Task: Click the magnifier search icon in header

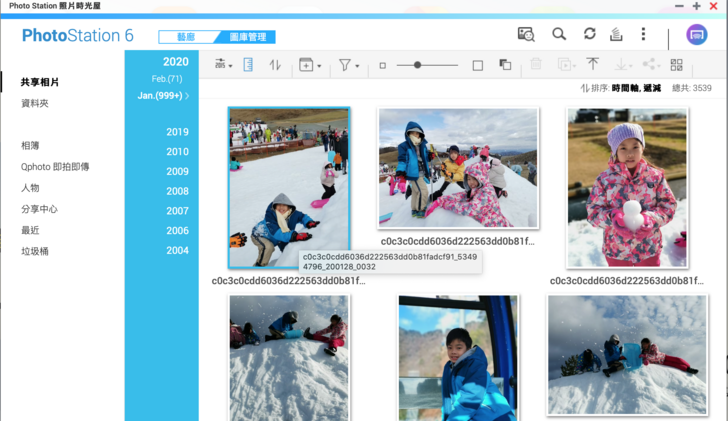Action: pos(559,34)
